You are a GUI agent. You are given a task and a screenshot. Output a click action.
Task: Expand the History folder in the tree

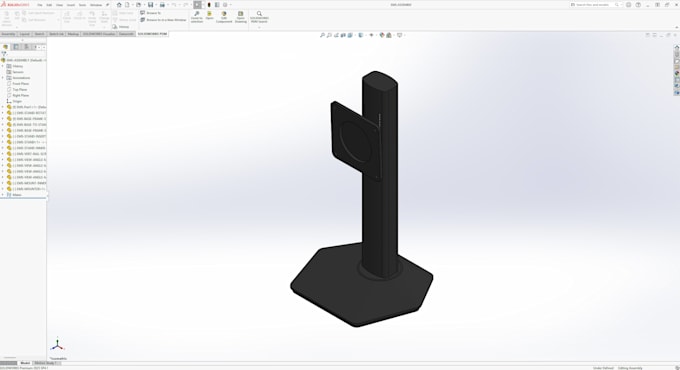click(x=3, y=66)
